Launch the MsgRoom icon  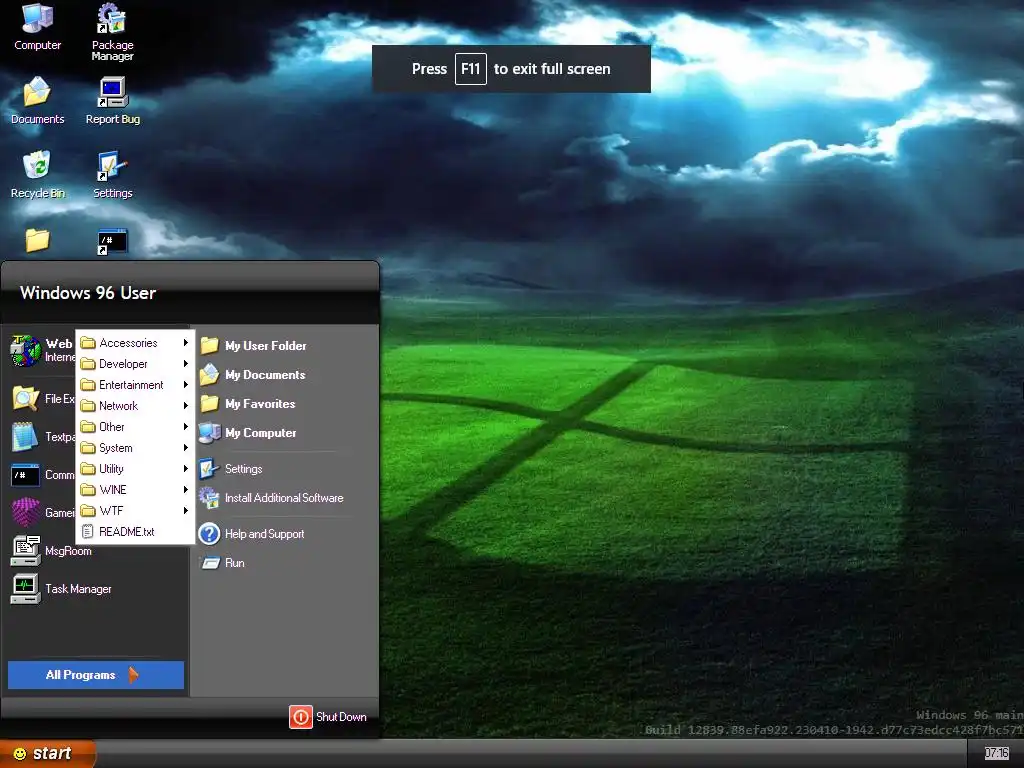tap(25, 551)
